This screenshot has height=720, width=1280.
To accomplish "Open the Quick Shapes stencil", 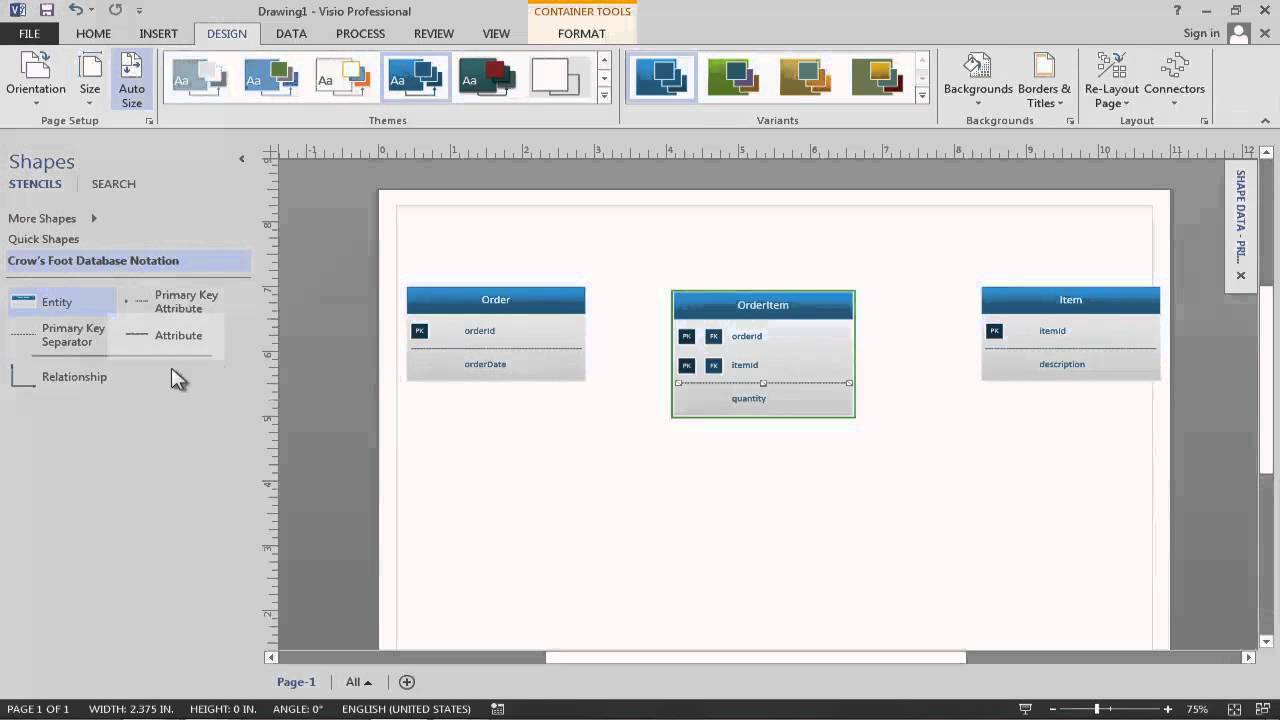I will [x=43, y=239].
